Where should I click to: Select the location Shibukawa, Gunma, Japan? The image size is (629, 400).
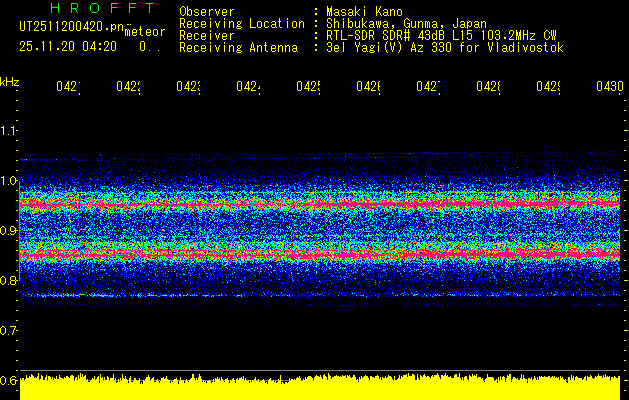(x=406, y=24)
